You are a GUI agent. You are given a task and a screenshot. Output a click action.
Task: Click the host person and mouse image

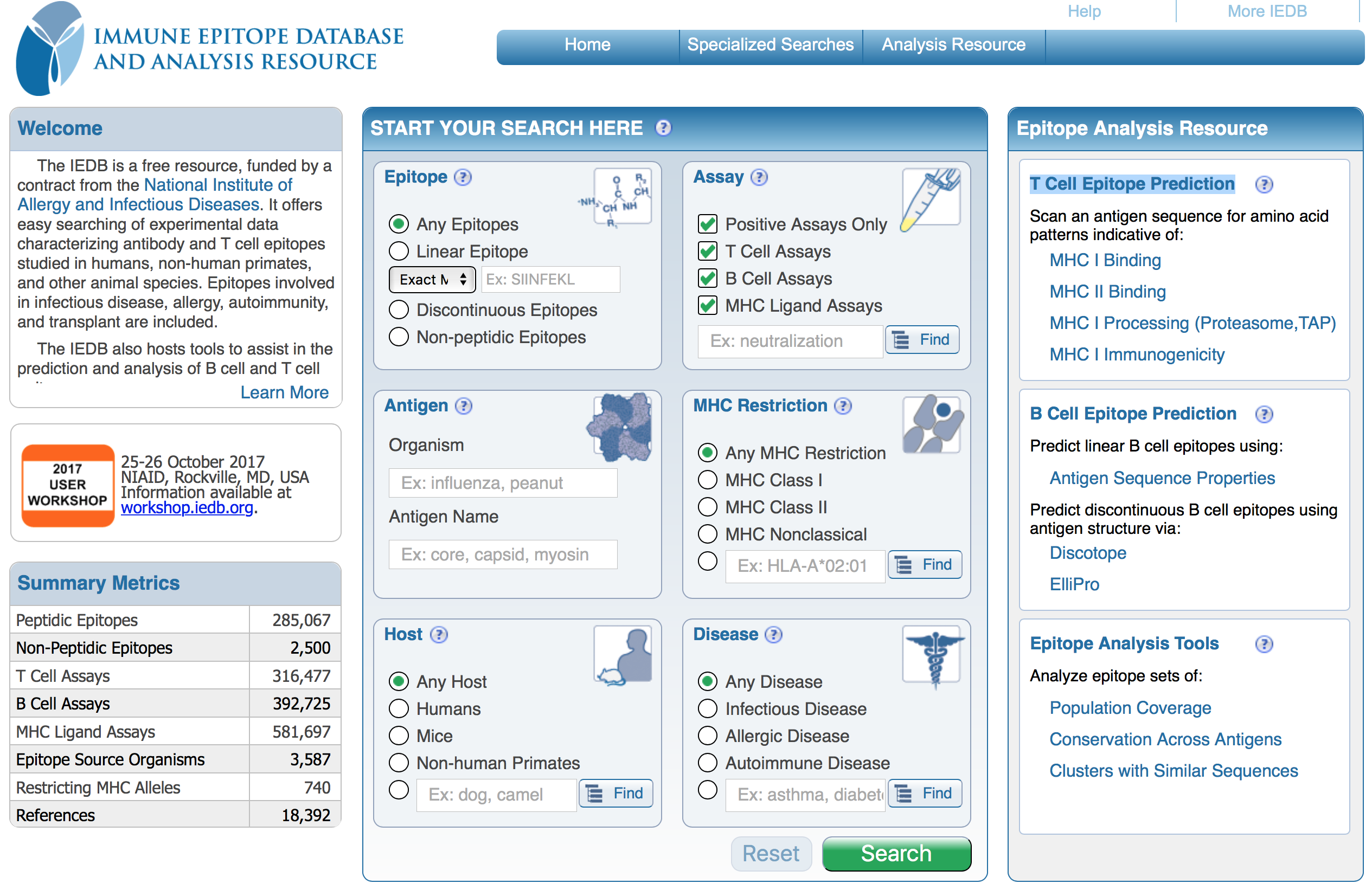pyautogui.click(x=623, y=657)
